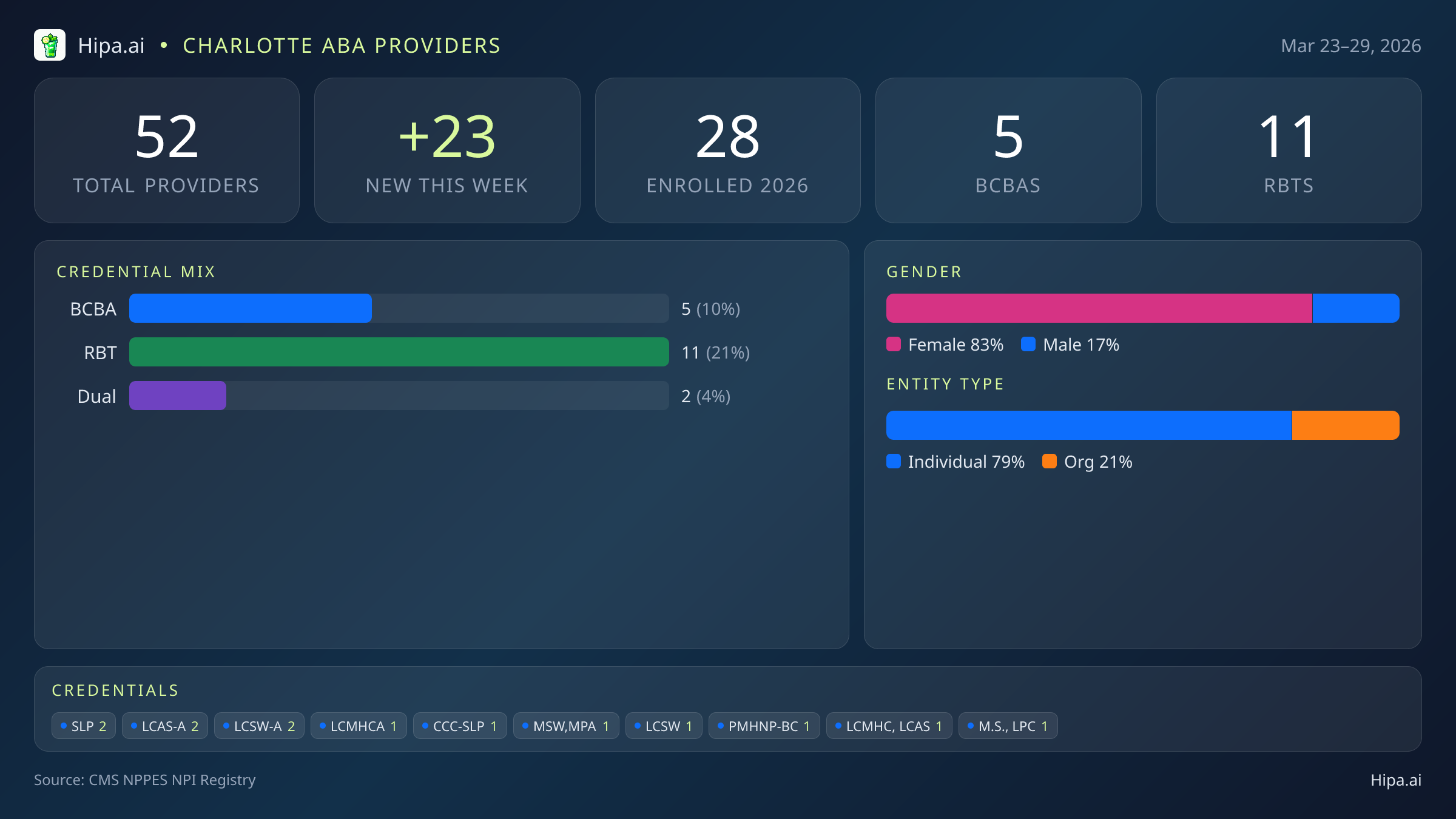Screen dimensions: 1456x819
Task: Click the Entity Type section label
Action: [945, 383]
